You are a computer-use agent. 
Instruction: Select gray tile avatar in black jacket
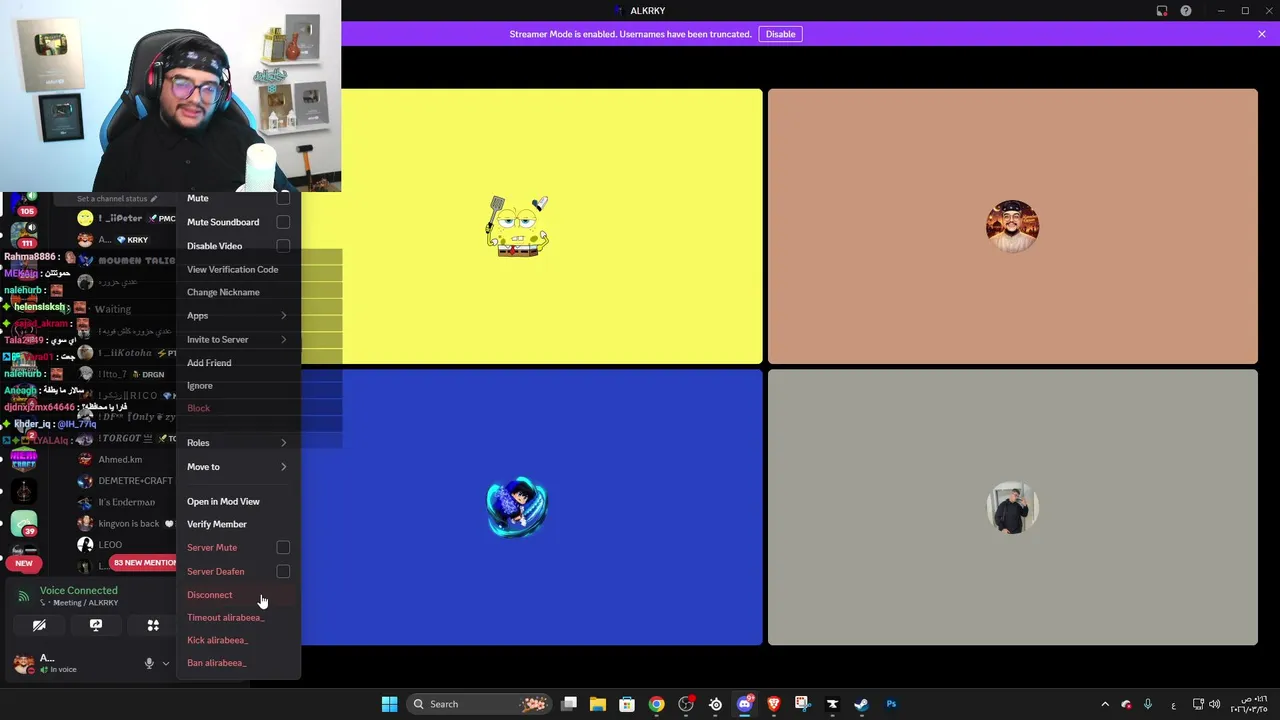point(1012,508)
